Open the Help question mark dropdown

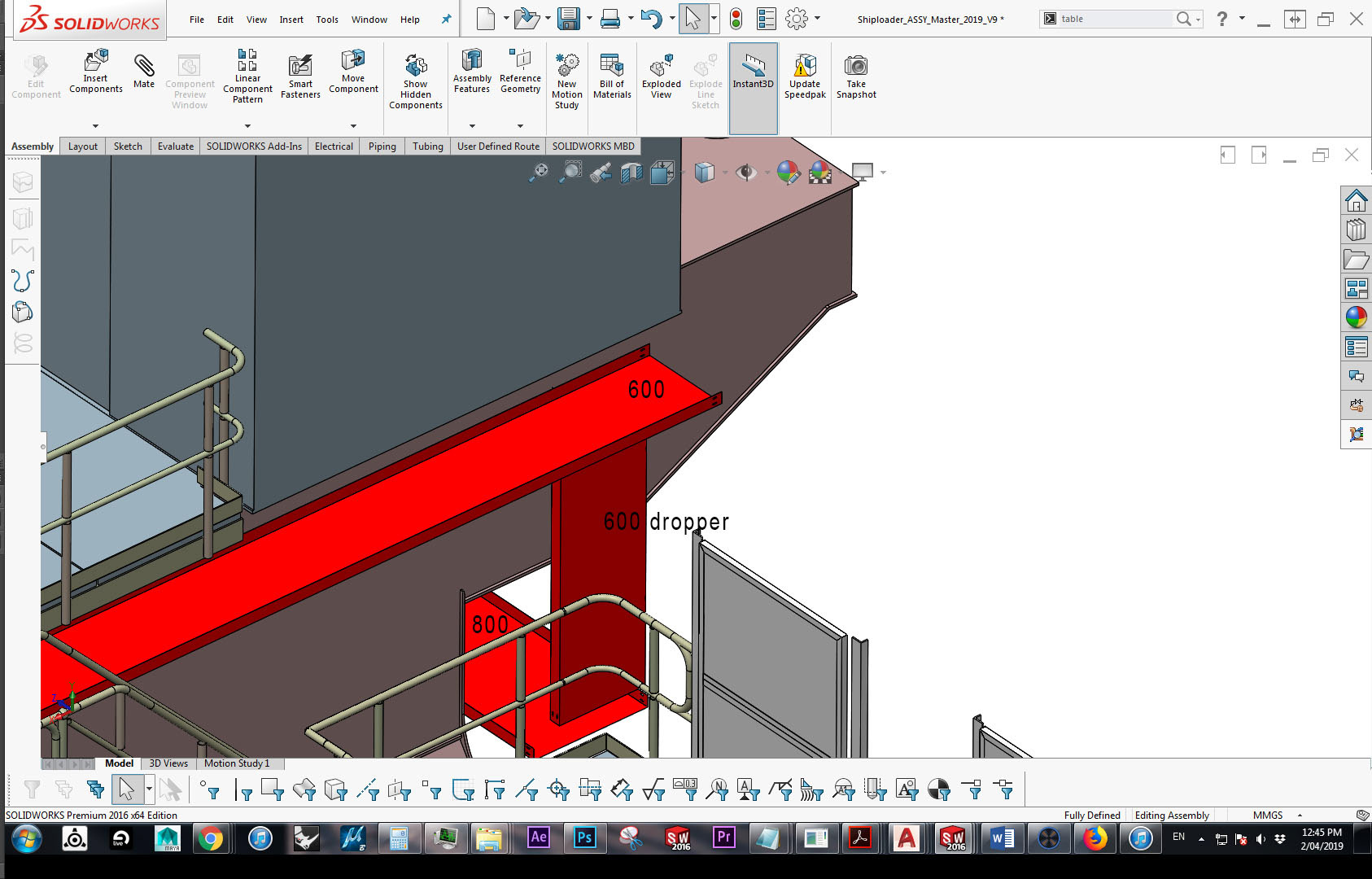tap(1242, 18)
